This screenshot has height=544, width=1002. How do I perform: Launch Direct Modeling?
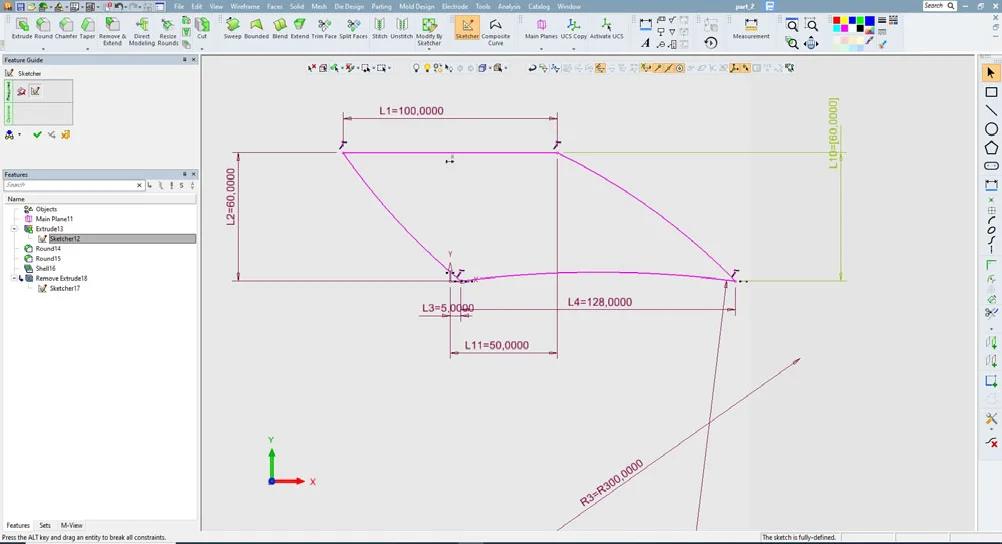click(142, 31)
